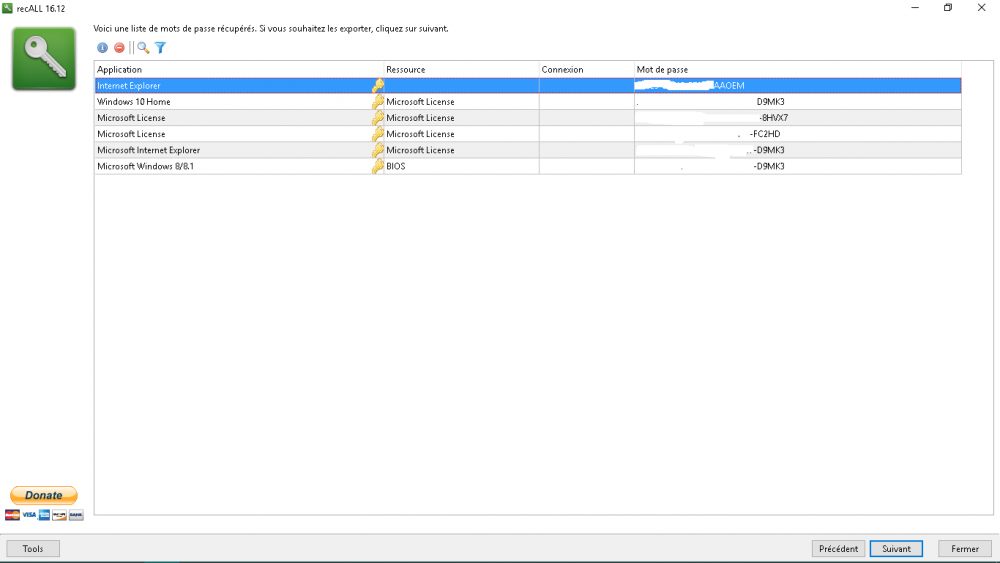Click the large green key logo
1000x563 pixels.
[44, 59]
